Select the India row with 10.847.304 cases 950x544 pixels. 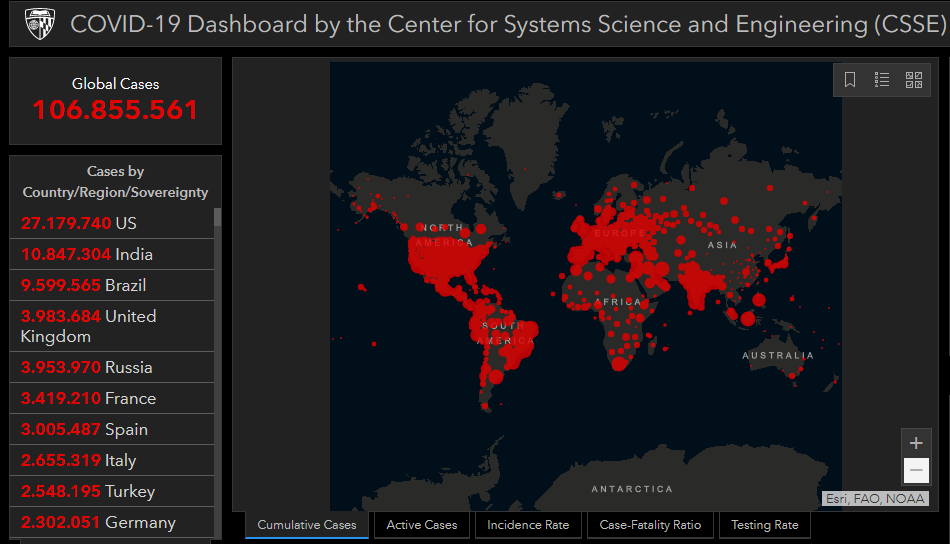[x=112, y=254]
